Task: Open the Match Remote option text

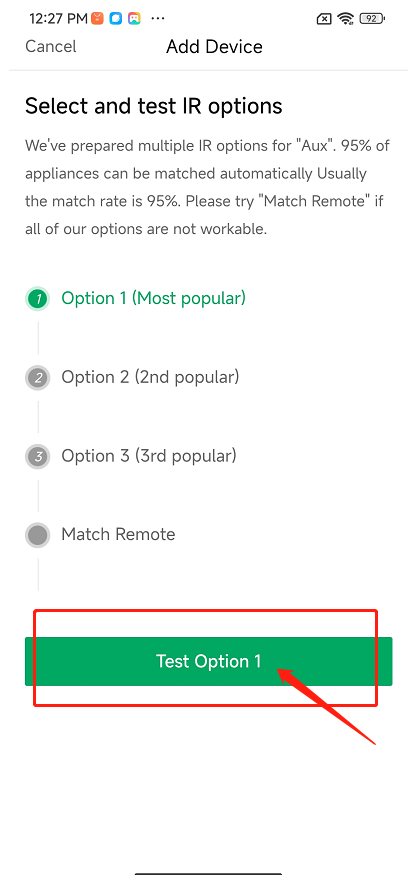Action: pyautogui.click(x=118, y=534)
